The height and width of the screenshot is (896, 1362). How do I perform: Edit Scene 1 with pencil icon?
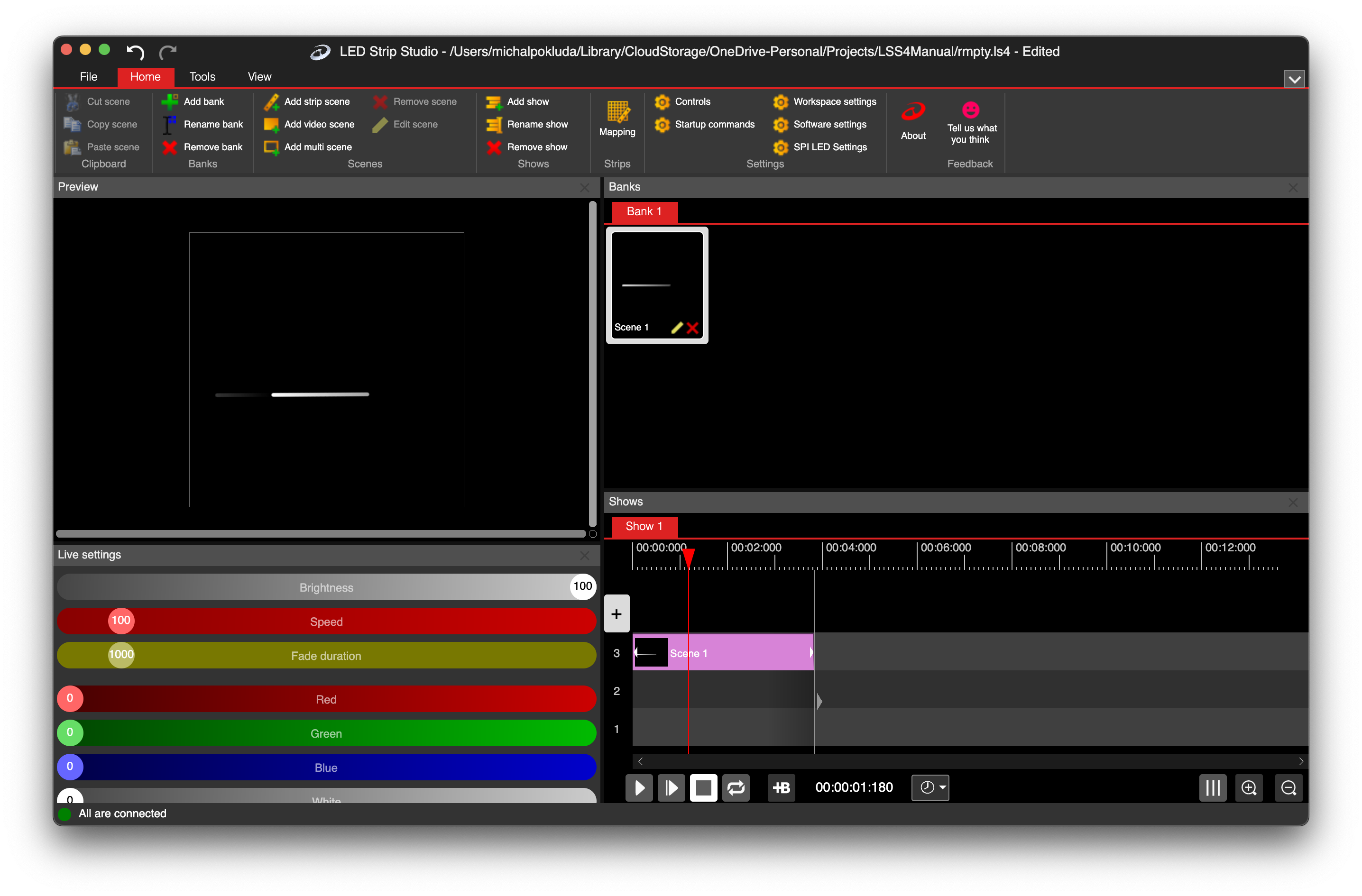[x=677, y=327]
